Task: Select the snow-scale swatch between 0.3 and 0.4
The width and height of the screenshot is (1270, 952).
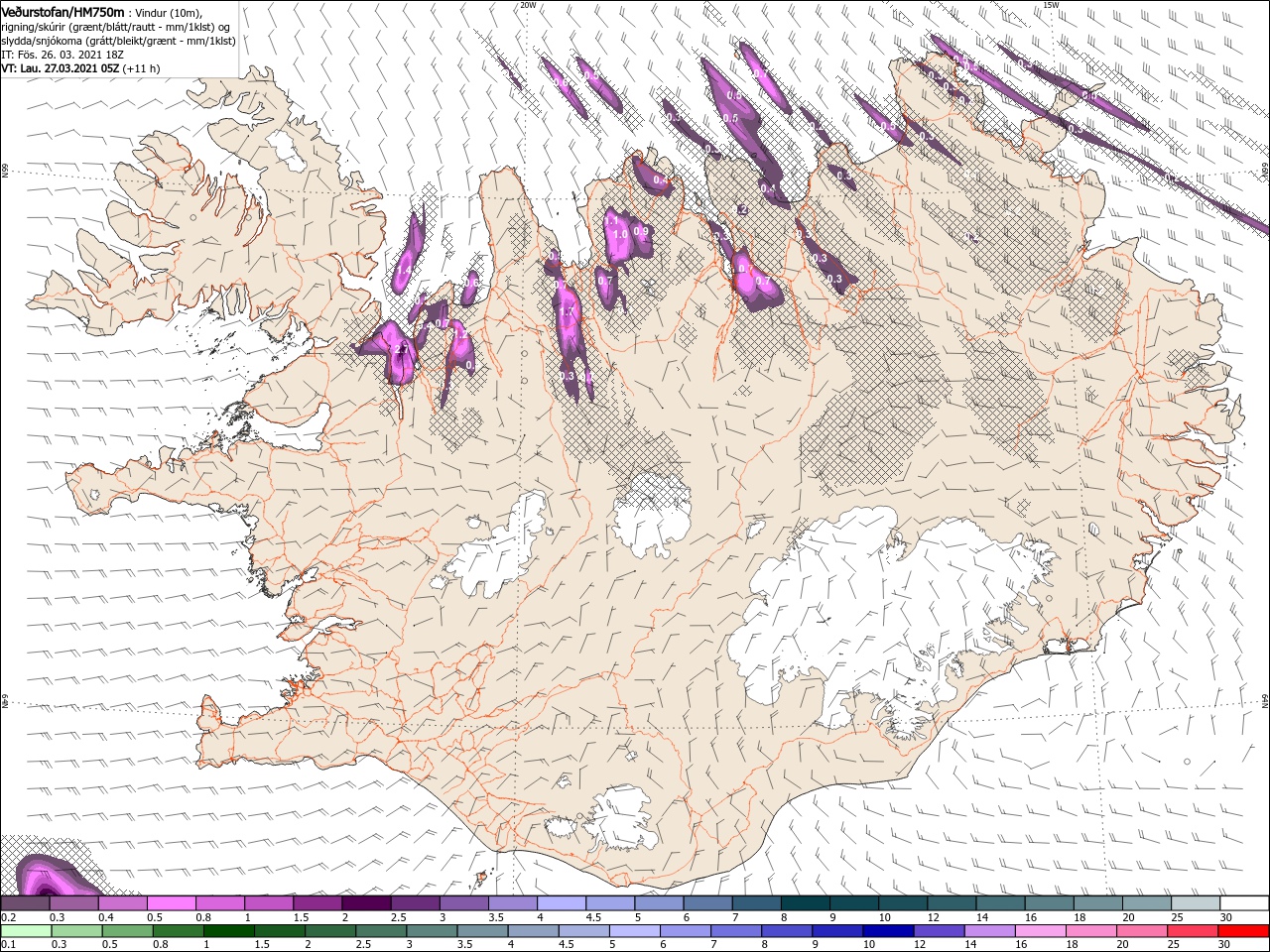Action: pyautogui.click(x=73, y=903)
